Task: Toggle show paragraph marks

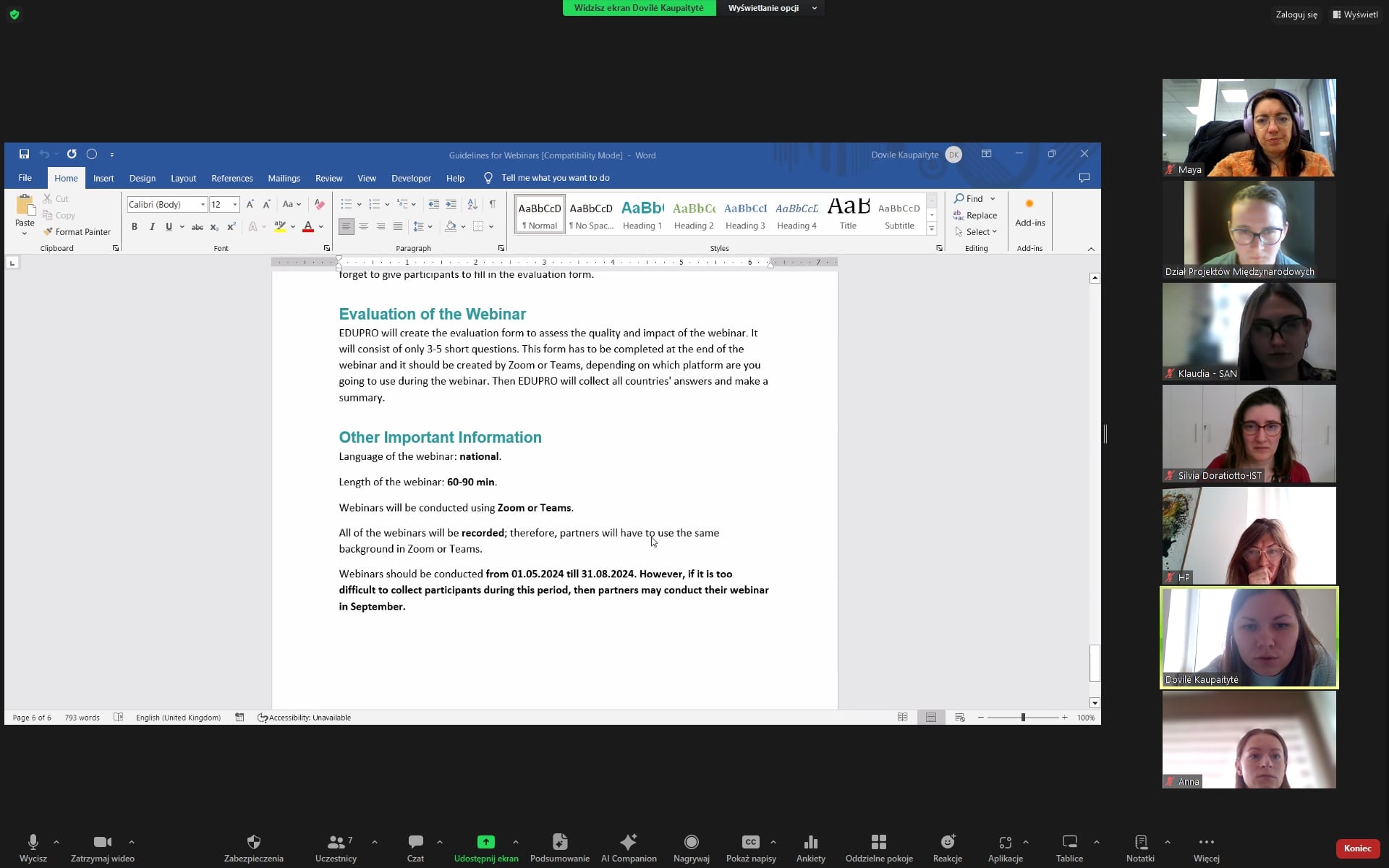Action: coord(493,205)
